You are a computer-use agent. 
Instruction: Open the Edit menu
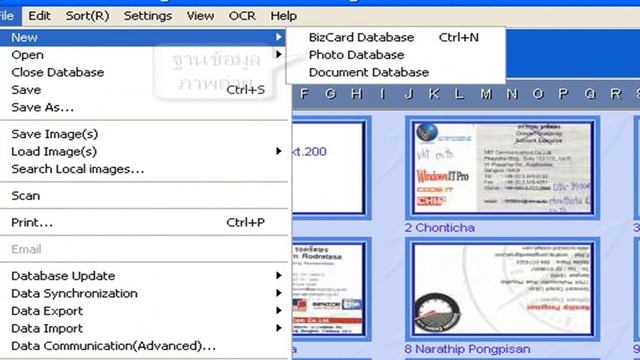tap(39, 16)
